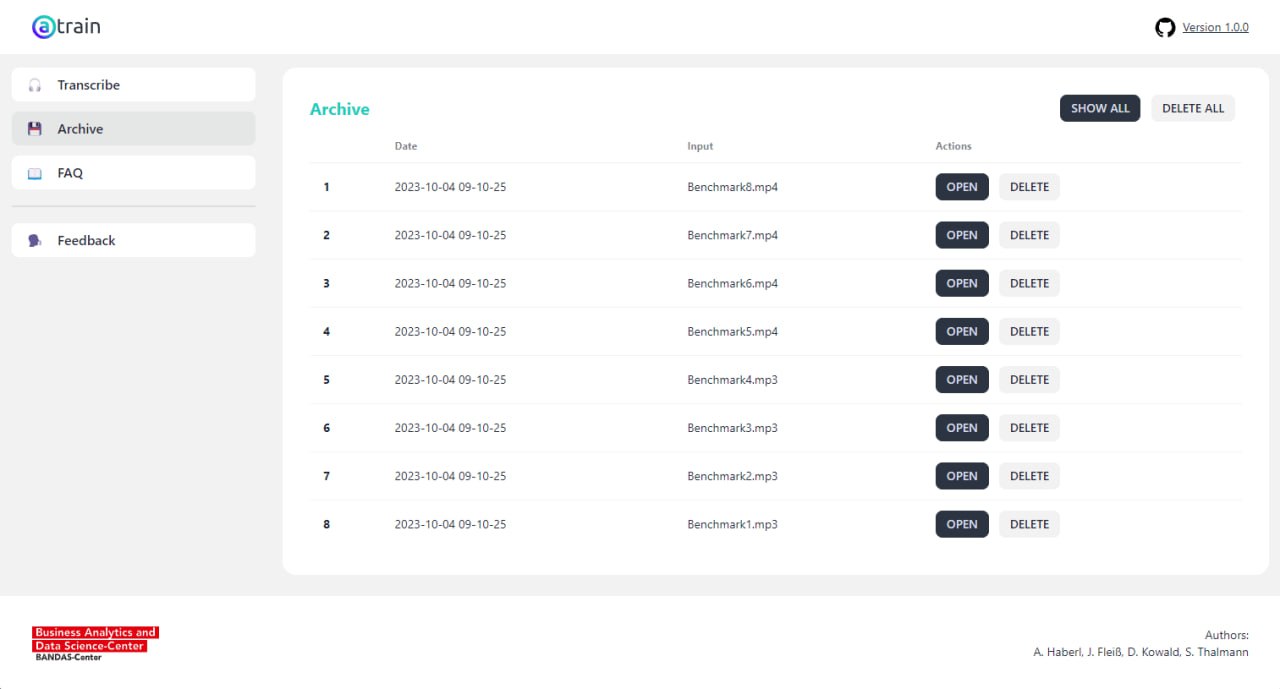Select the FAQ sidebar item
The image size is (1280, 689).
click(x=134, y=173)
